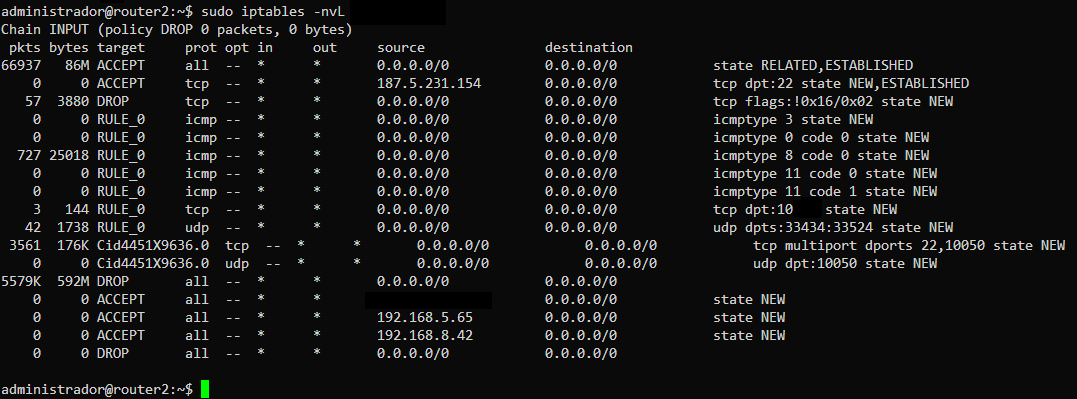Click the 1738 bytes value
Viewport: 1077px width, 399px height.
click(73, 227)
